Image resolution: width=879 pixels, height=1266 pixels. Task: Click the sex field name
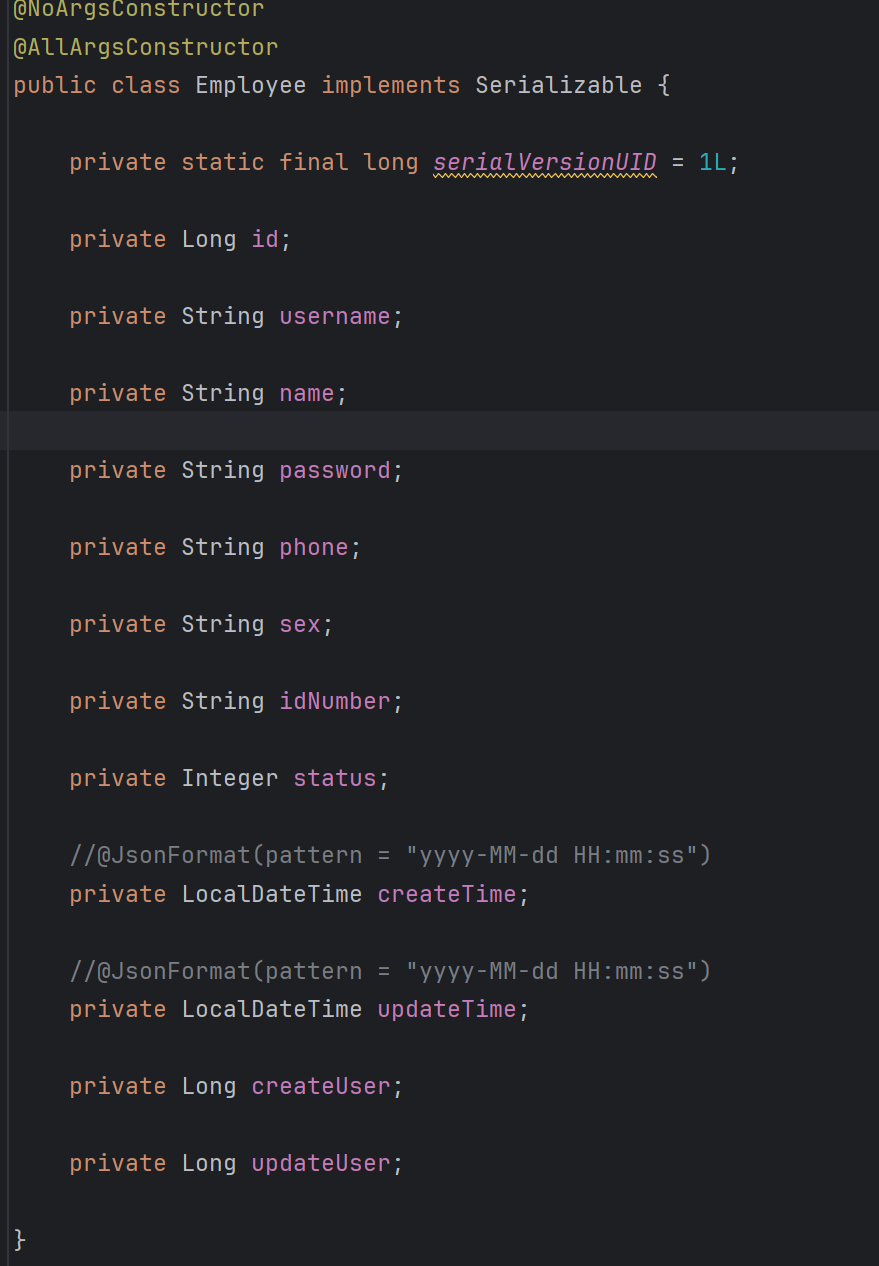[x=300, y=624]
